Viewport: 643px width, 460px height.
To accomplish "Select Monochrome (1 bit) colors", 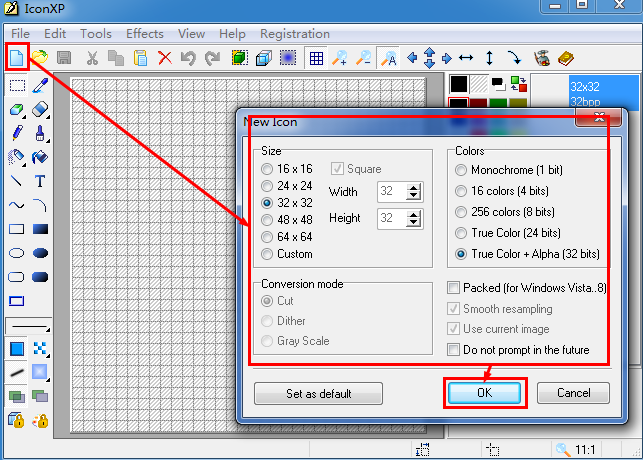I will [x=509, y=170].
